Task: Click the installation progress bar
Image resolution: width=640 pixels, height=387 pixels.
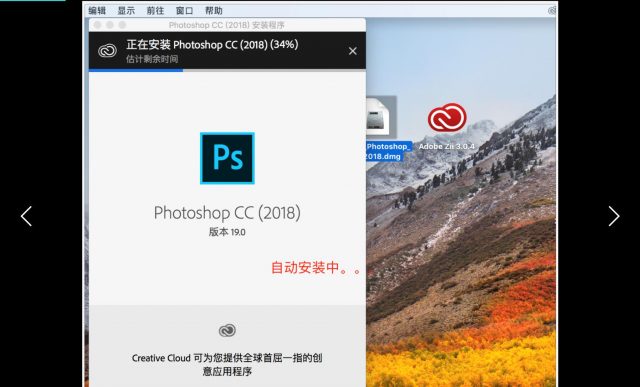Action: coord(227,70)
